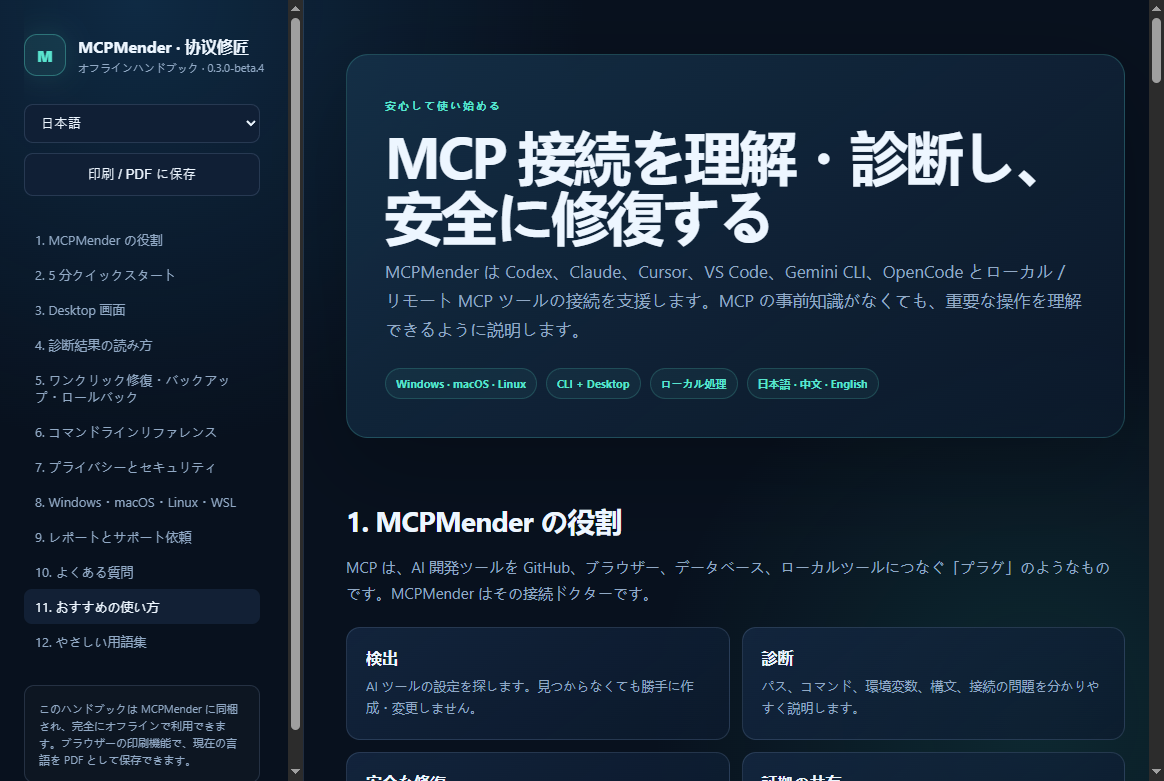The image size is (1164, 781).
Task: Click sidebar scrollbar down arrow
Action: 295,772
